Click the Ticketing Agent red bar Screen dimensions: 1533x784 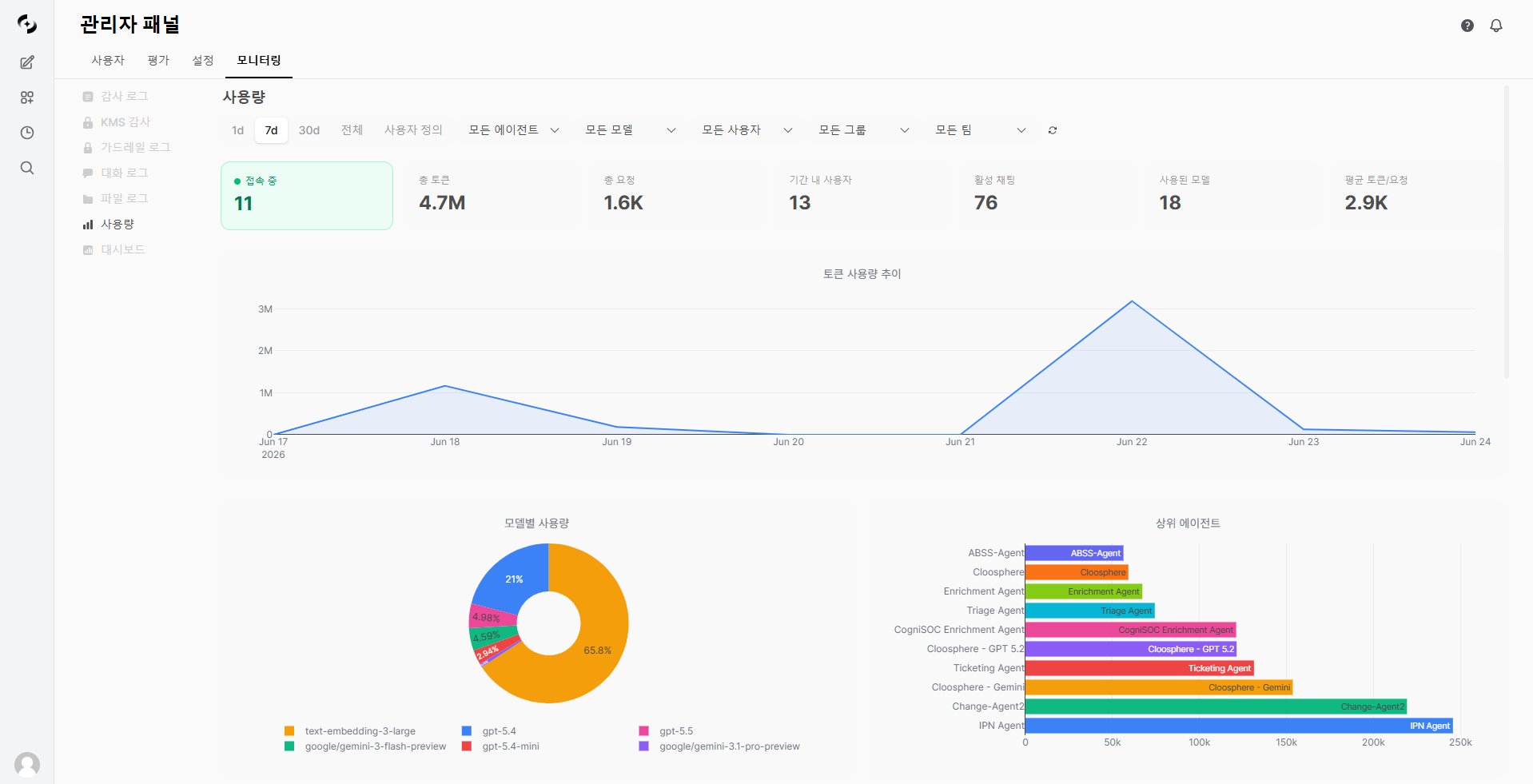tap(1140, 668)
